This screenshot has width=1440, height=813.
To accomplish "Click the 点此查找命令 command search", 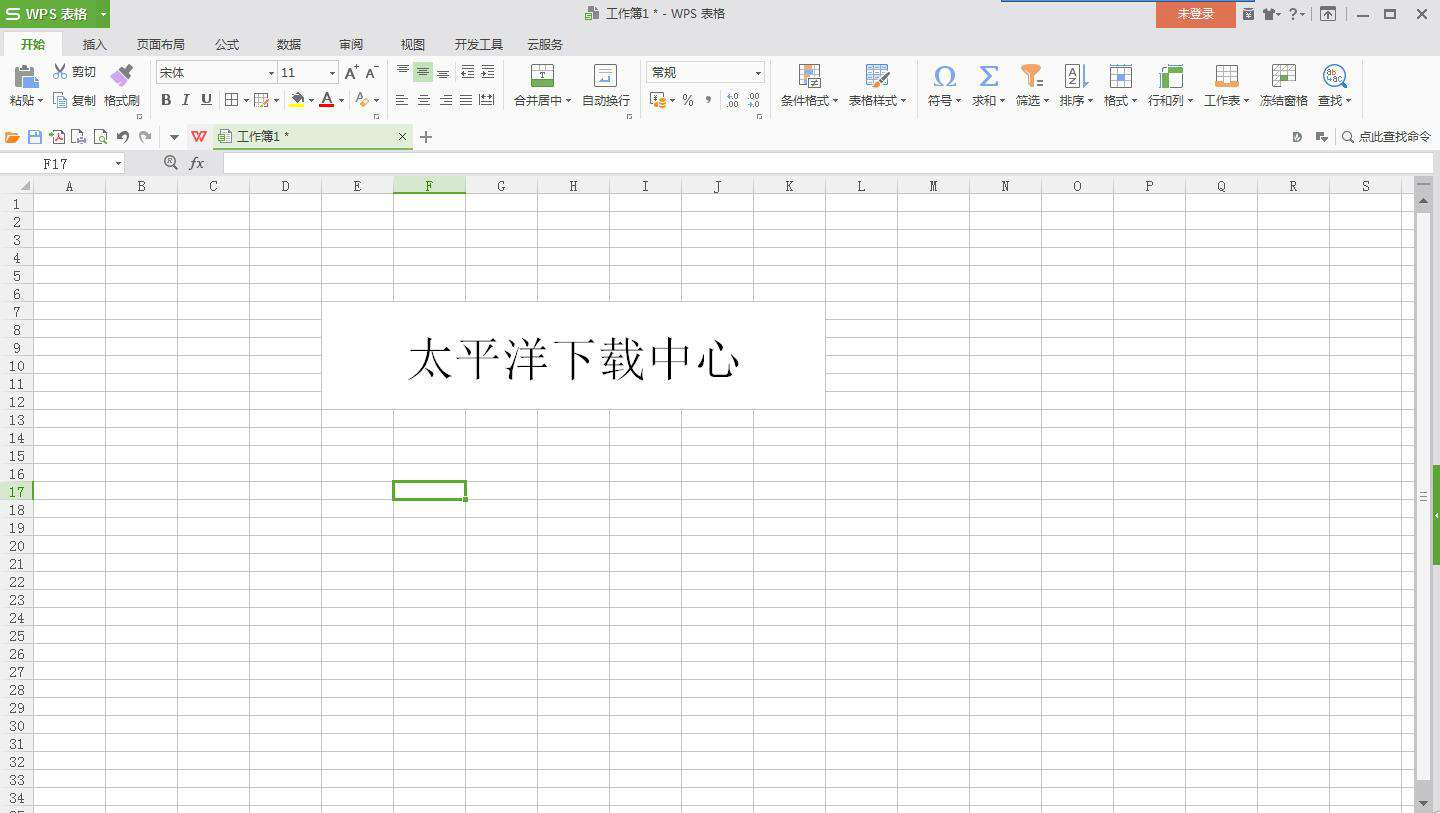I will (x=1386, y=137).
